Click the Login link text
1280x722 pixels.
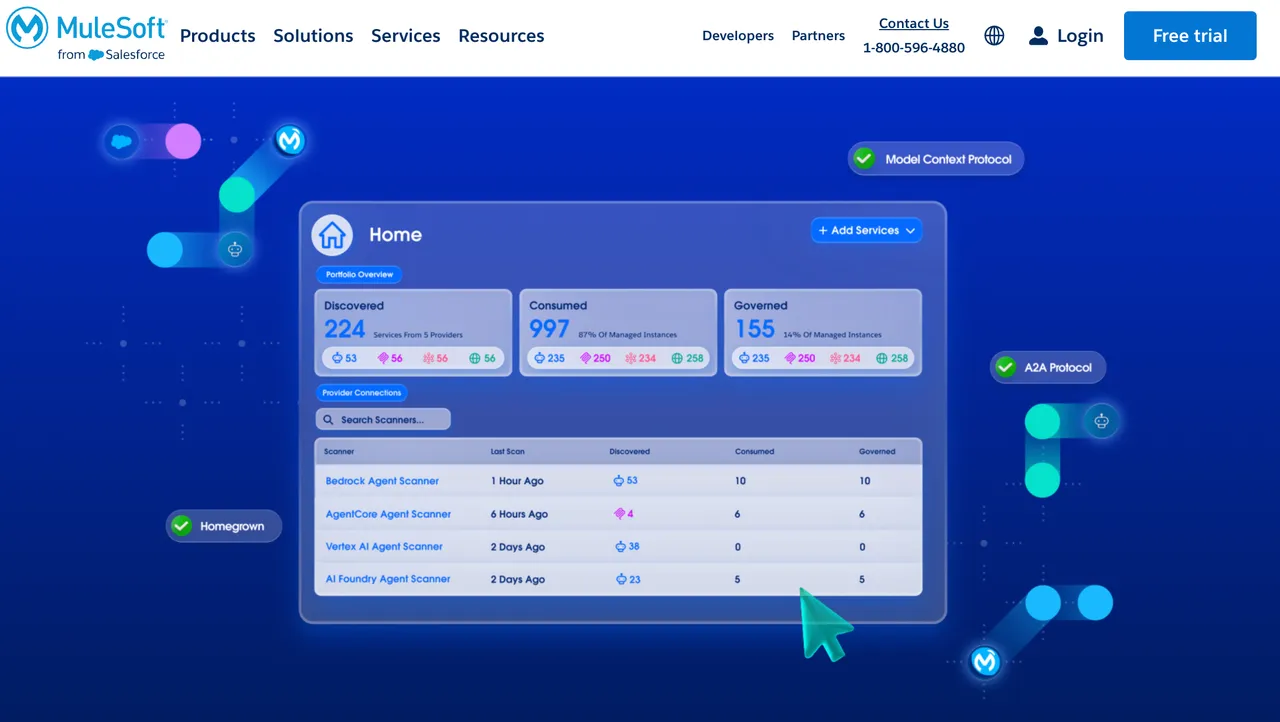coord(1080,36)
